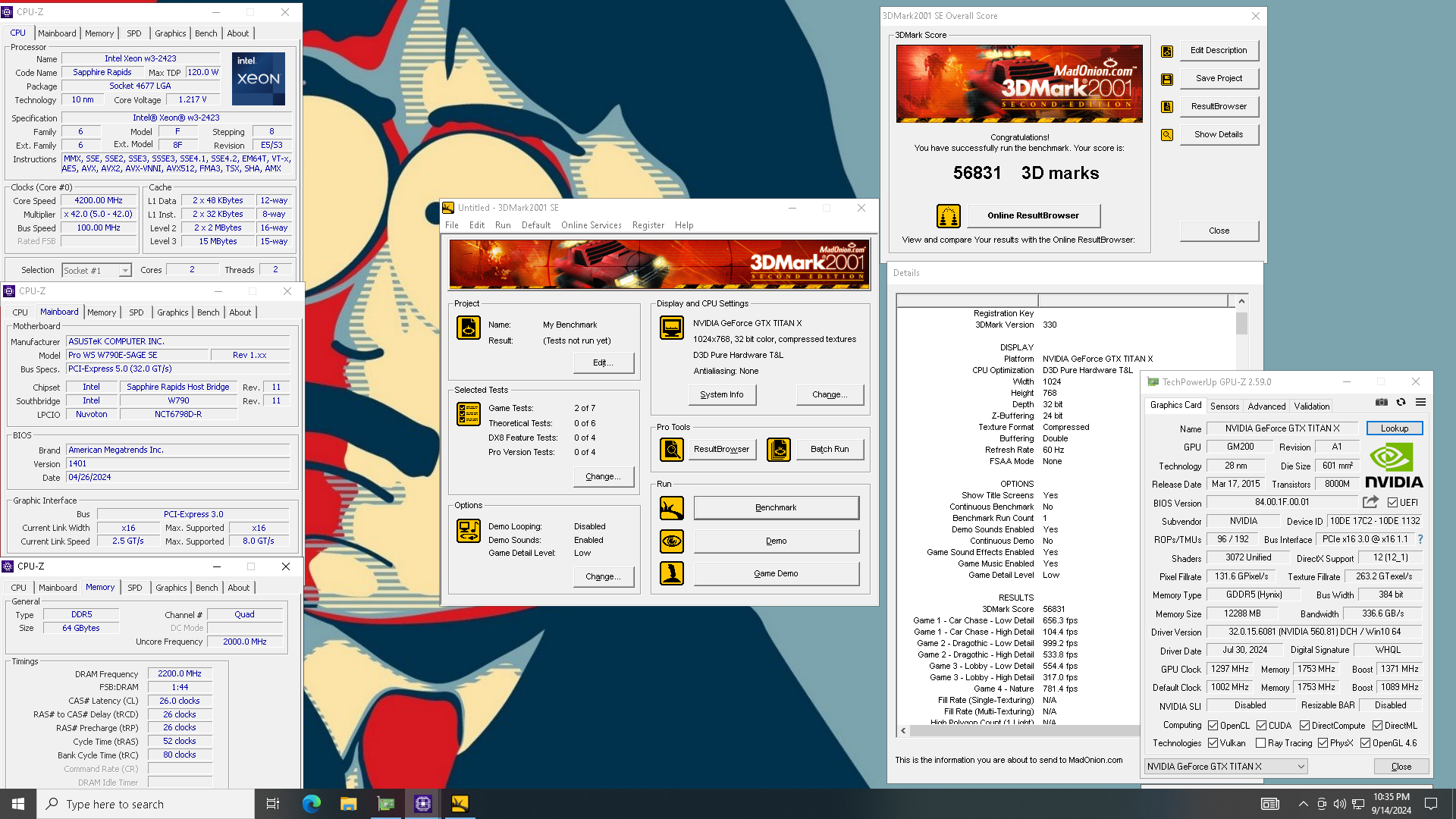
Task: Click the Lookup button in GPU-Z
Action: (x=1395, y=428)
